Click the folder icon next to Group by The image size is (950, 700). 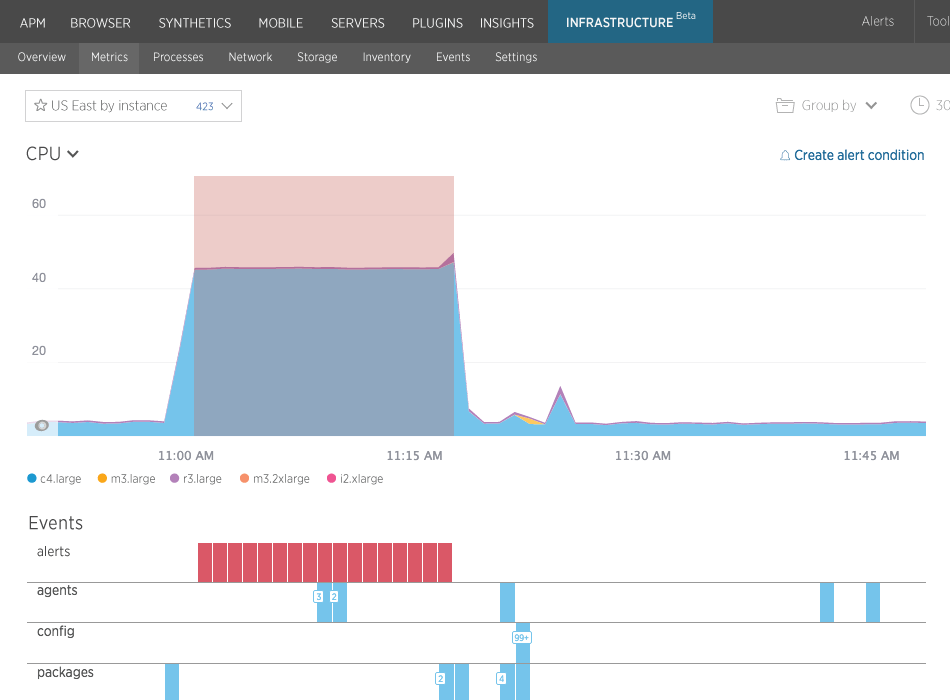click(x=786, y=106)
